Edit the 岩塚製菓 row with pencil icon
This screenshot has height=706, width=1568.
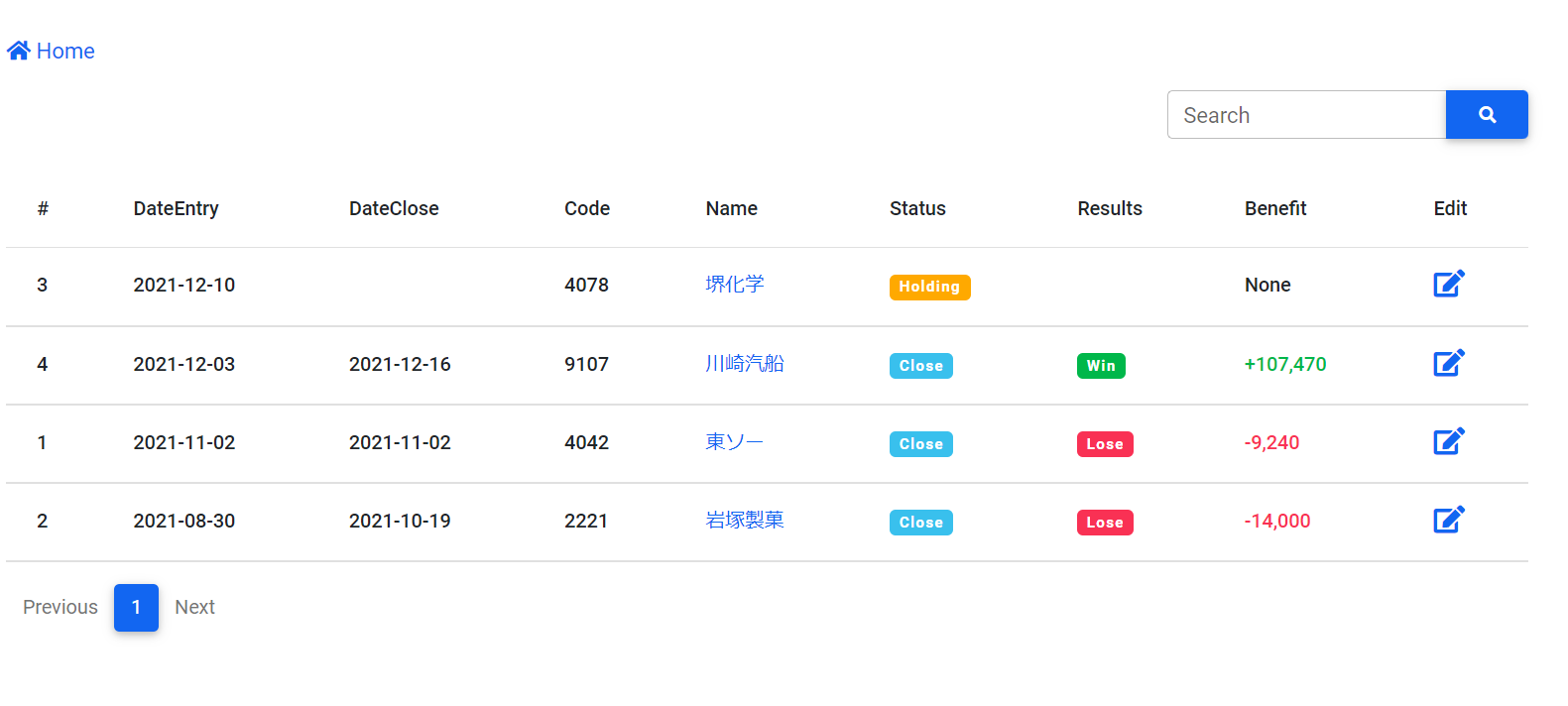click(1449, 520)
